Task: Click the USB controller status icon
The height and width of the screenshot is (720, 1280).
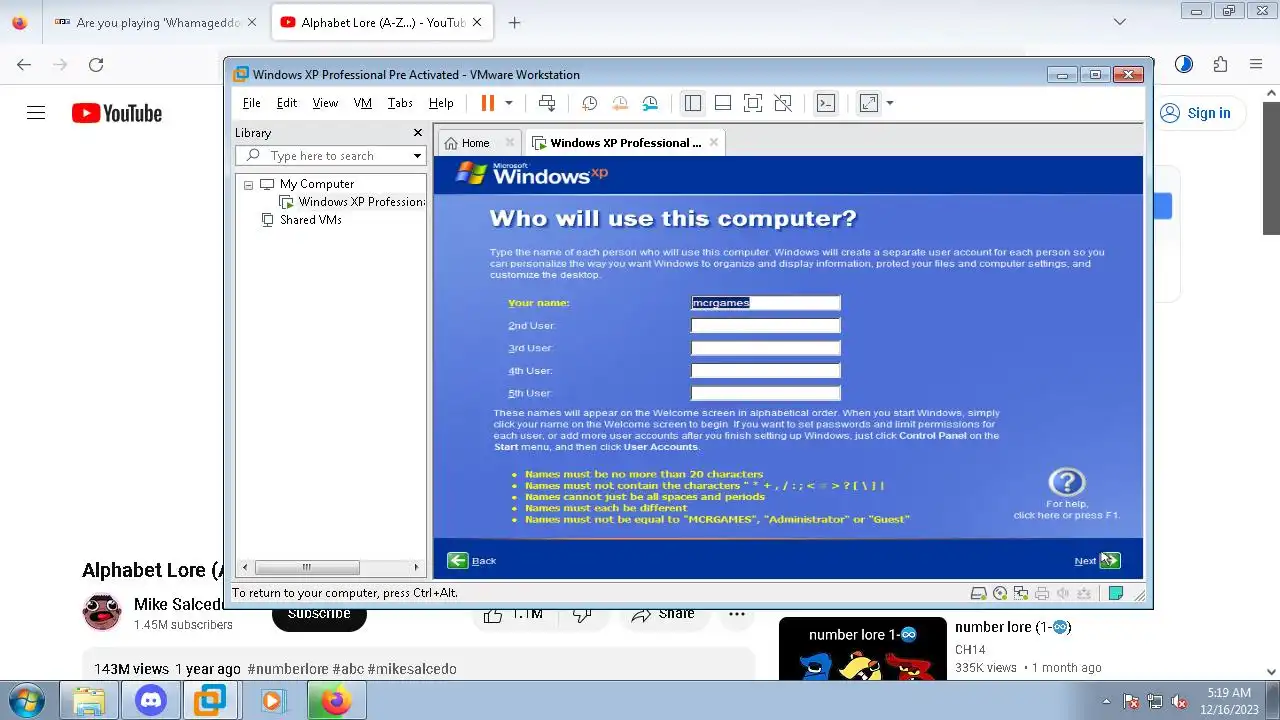Action: click(x=1084, y=593)
